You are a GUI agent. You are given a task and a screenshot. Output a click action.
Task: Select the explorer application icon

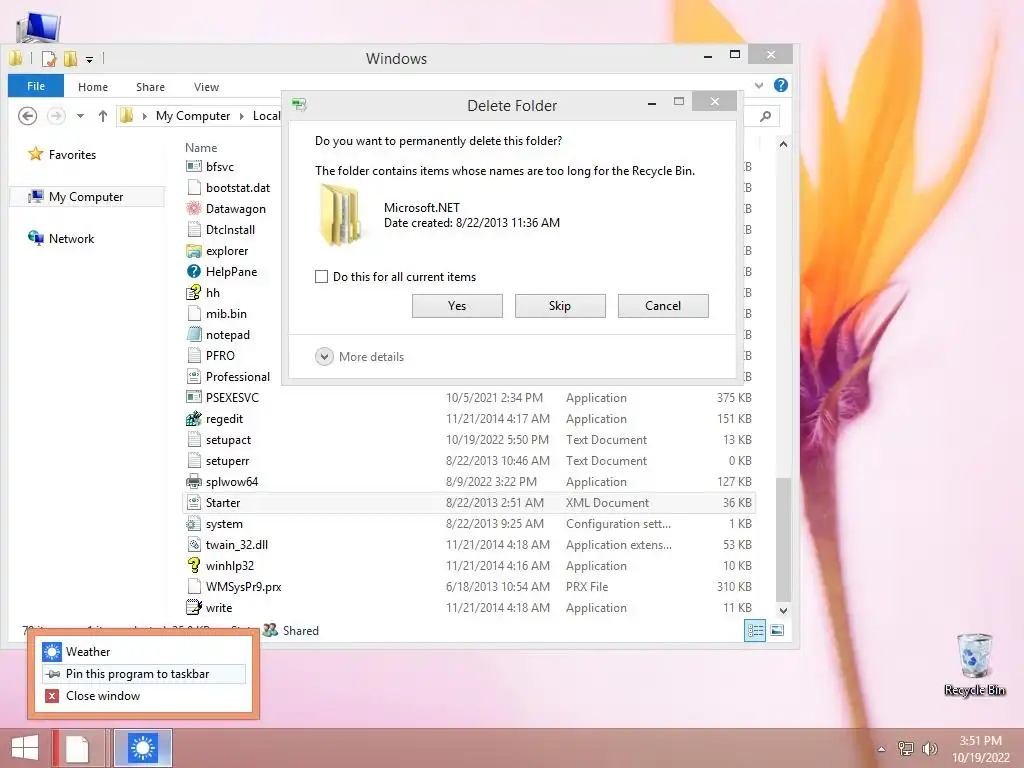(x=194, y=251)
